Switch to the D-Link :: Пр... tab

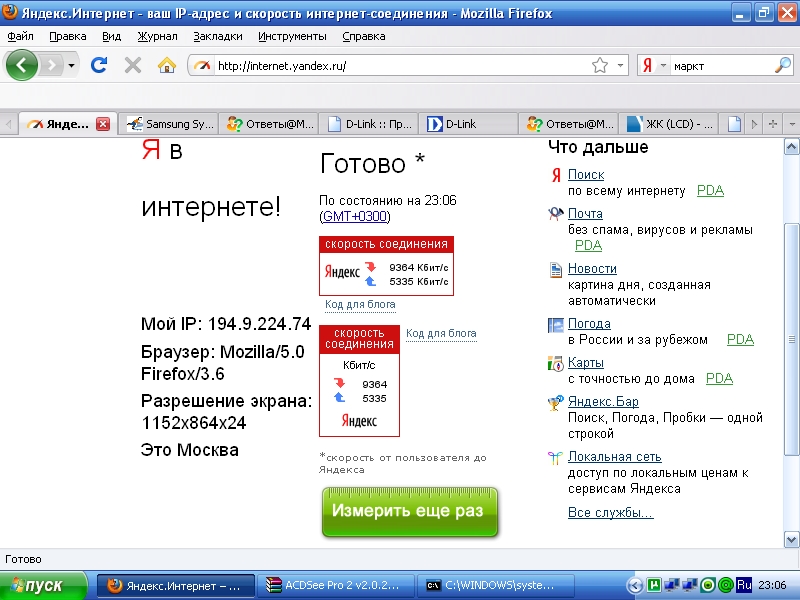[369, 124]
